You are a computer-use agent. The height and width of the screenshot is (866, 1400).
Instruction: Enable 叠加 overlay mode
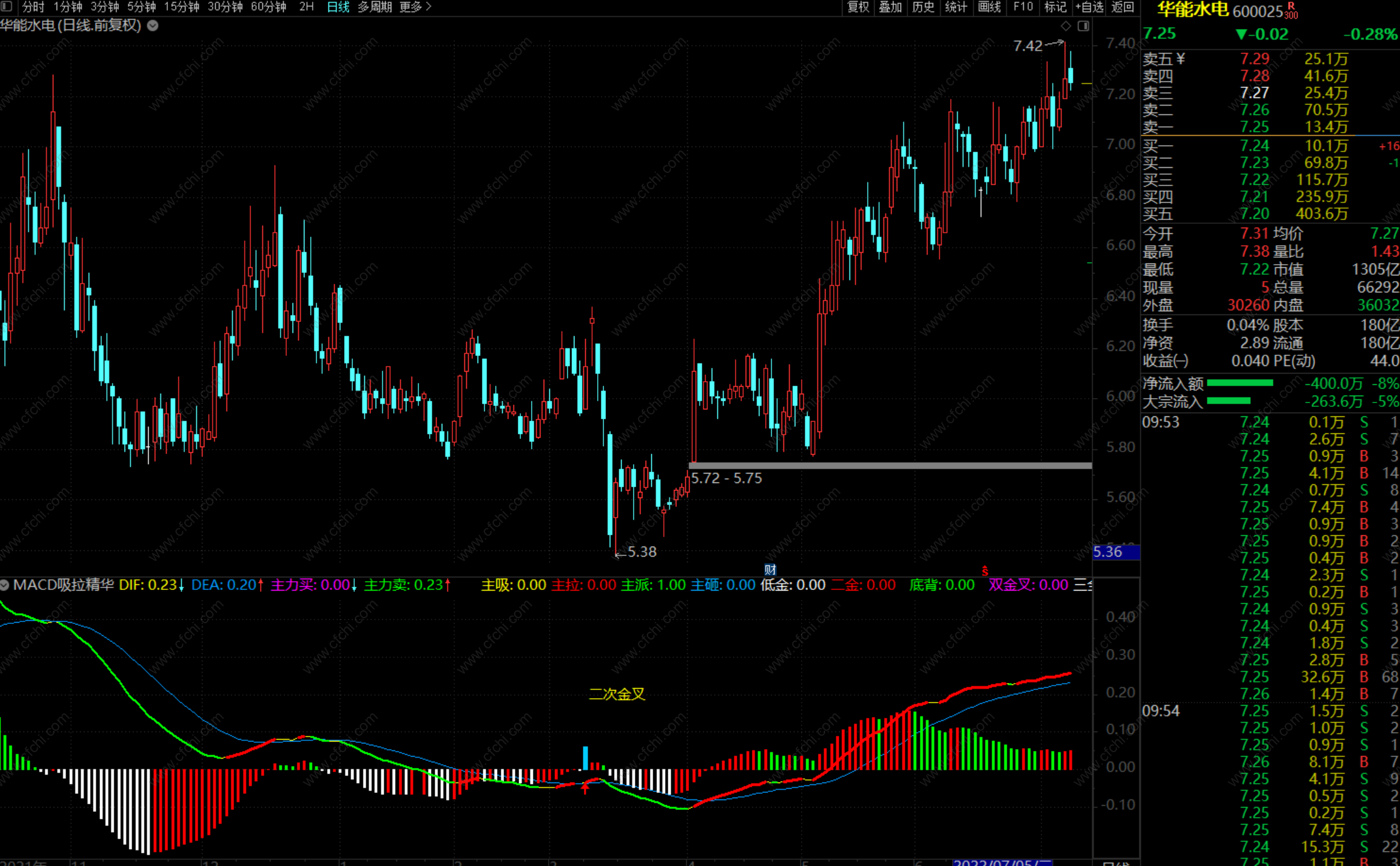coord(890,7)
